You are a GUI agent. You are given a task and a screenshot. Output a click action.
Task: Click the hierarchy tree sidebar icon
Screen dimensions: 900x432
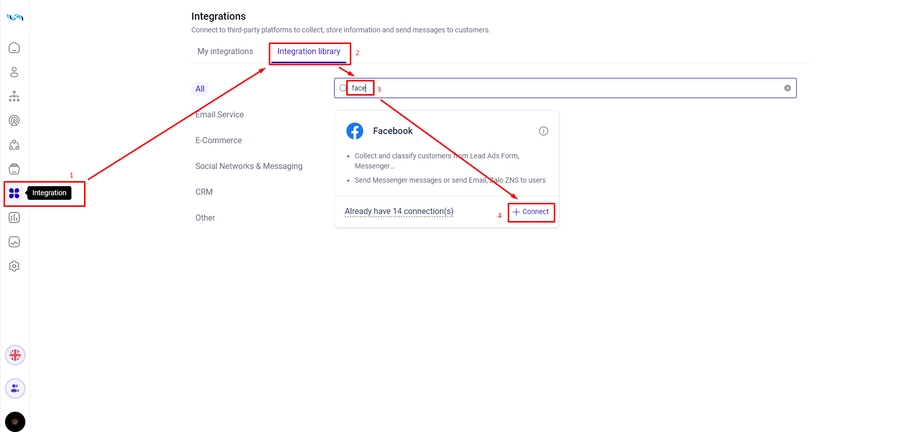pyautogui.click(x=14, y=96)
